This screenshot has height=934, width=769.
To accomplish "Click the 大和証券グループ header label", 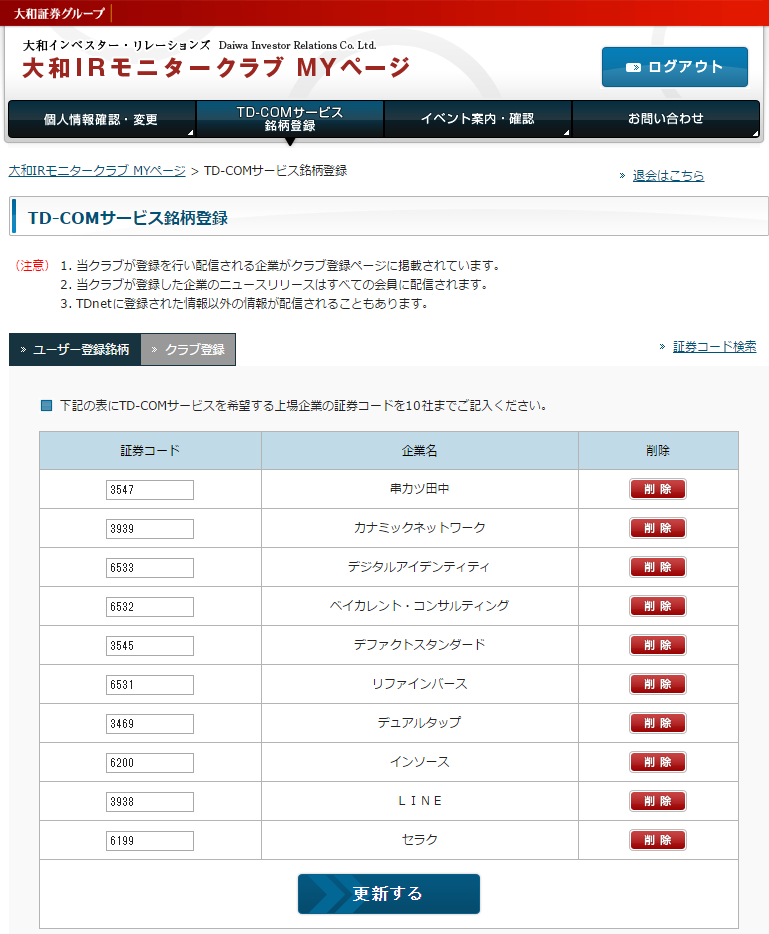I will pos(59,13).
